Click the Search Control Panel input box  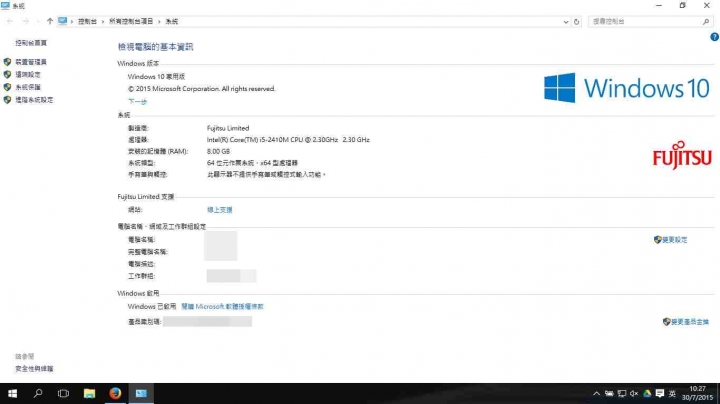pyautogui.click(x=650, y=22)
